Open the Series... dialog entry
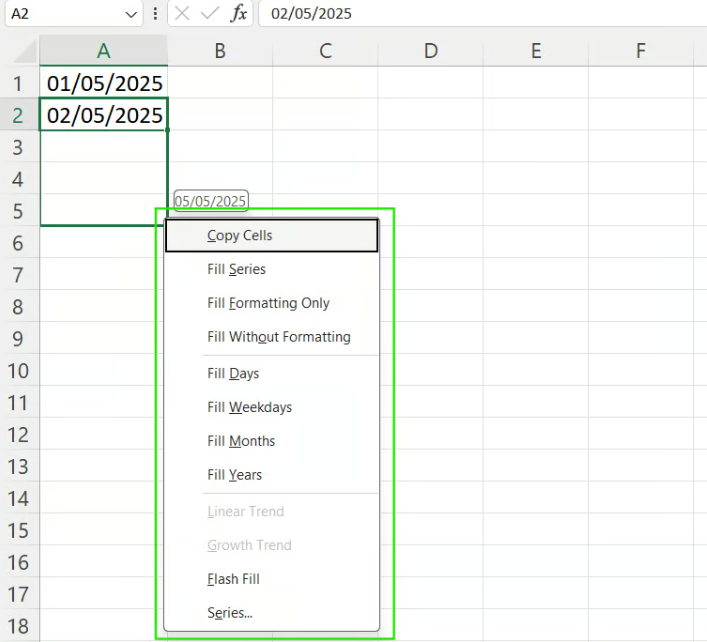 (x=229, y=613)
